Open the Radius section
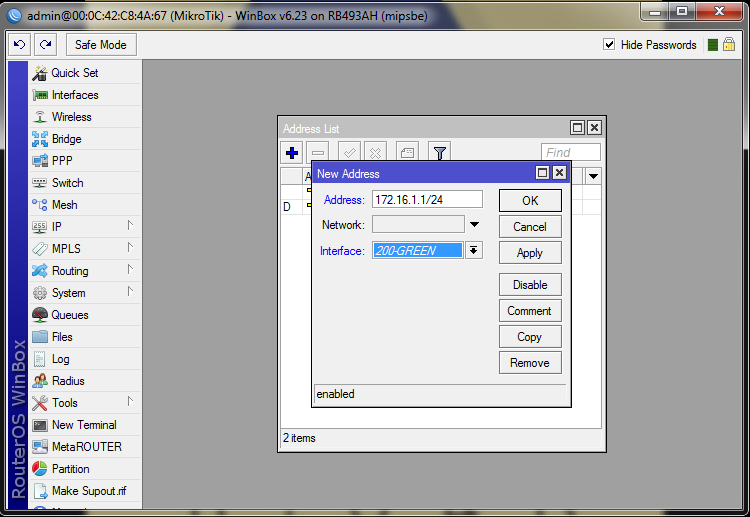Viewport: 750px width, 517px height. [86, 381]
